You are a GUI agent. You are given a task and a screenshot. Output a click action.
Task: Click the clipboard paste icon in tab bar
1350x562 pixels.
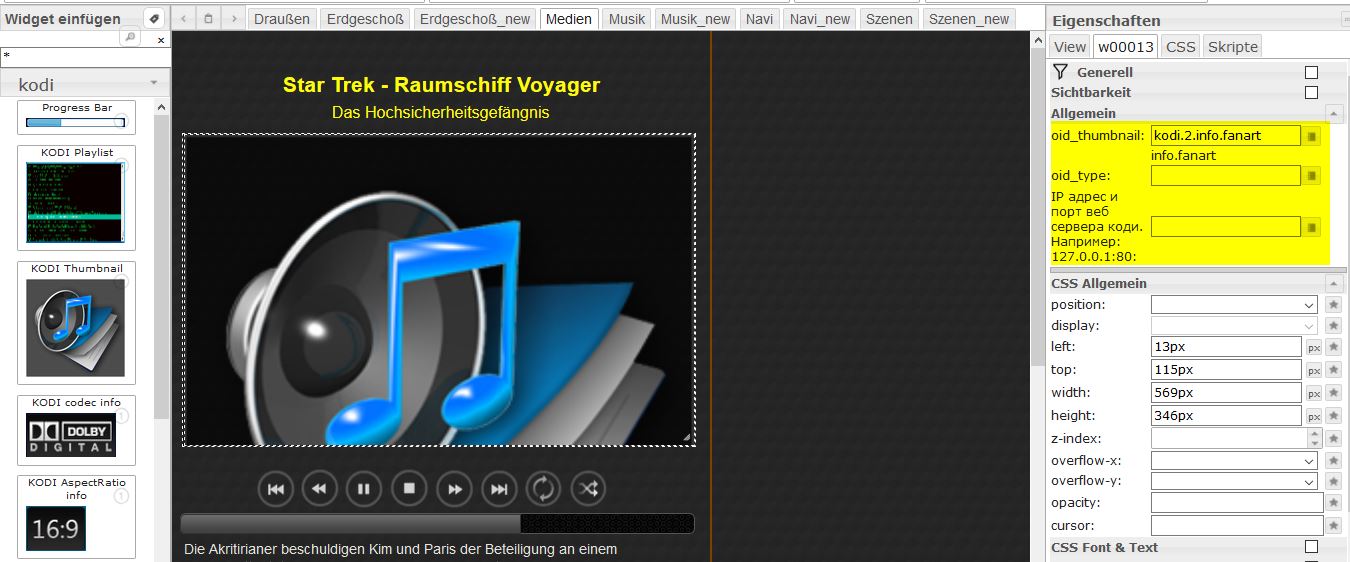point(208,18)
